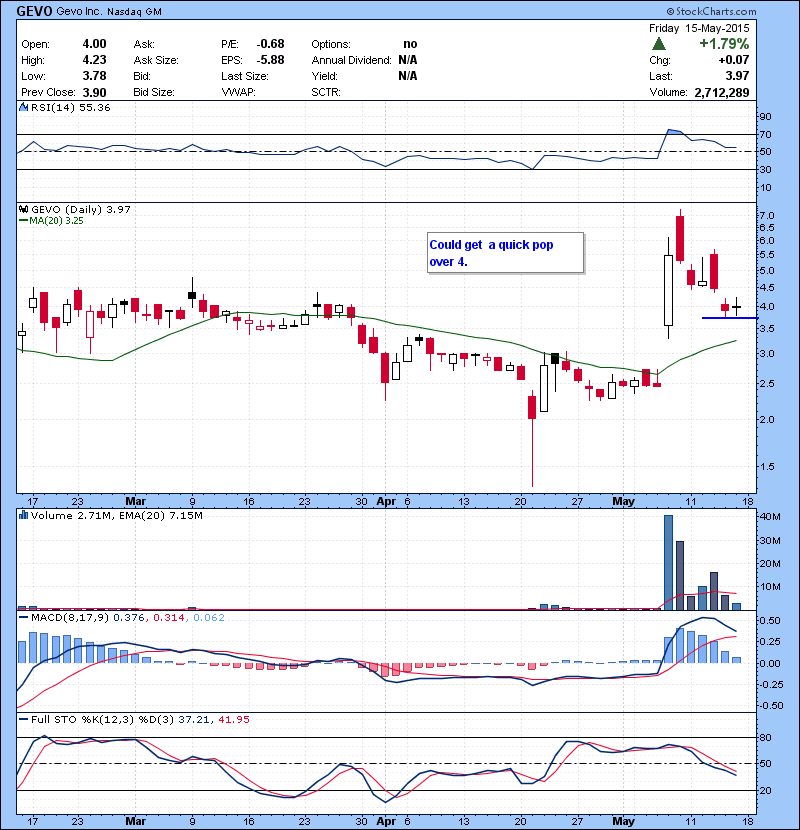
Task: Click the 'MACD(8,17,9)' panel label
Action: 70,617
